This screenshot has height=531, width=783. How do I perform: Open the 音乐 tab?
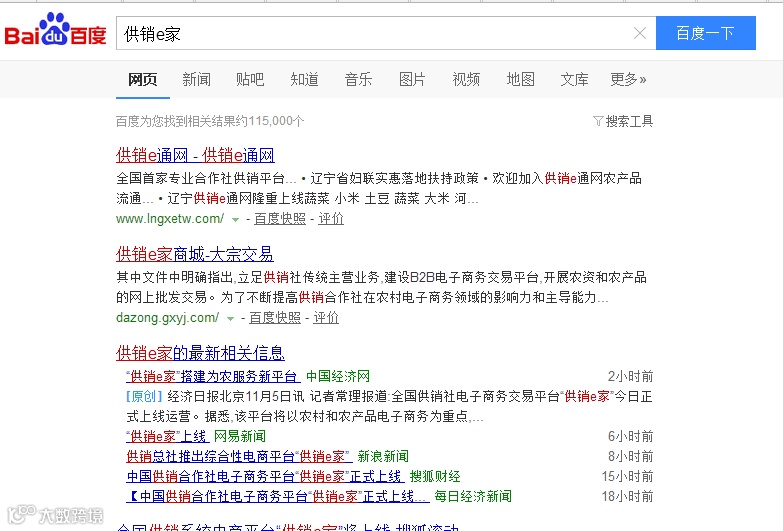358,79
